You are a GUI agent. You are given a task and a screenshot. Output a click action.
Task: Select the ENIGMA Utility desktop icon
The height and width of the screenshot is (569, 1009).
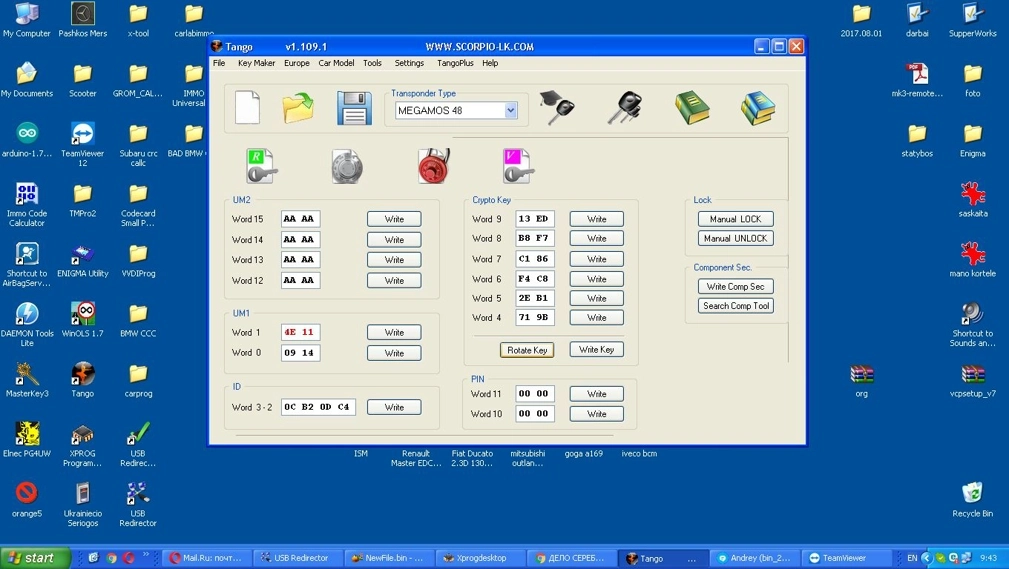pyautogui.click(x=82, y=261)
